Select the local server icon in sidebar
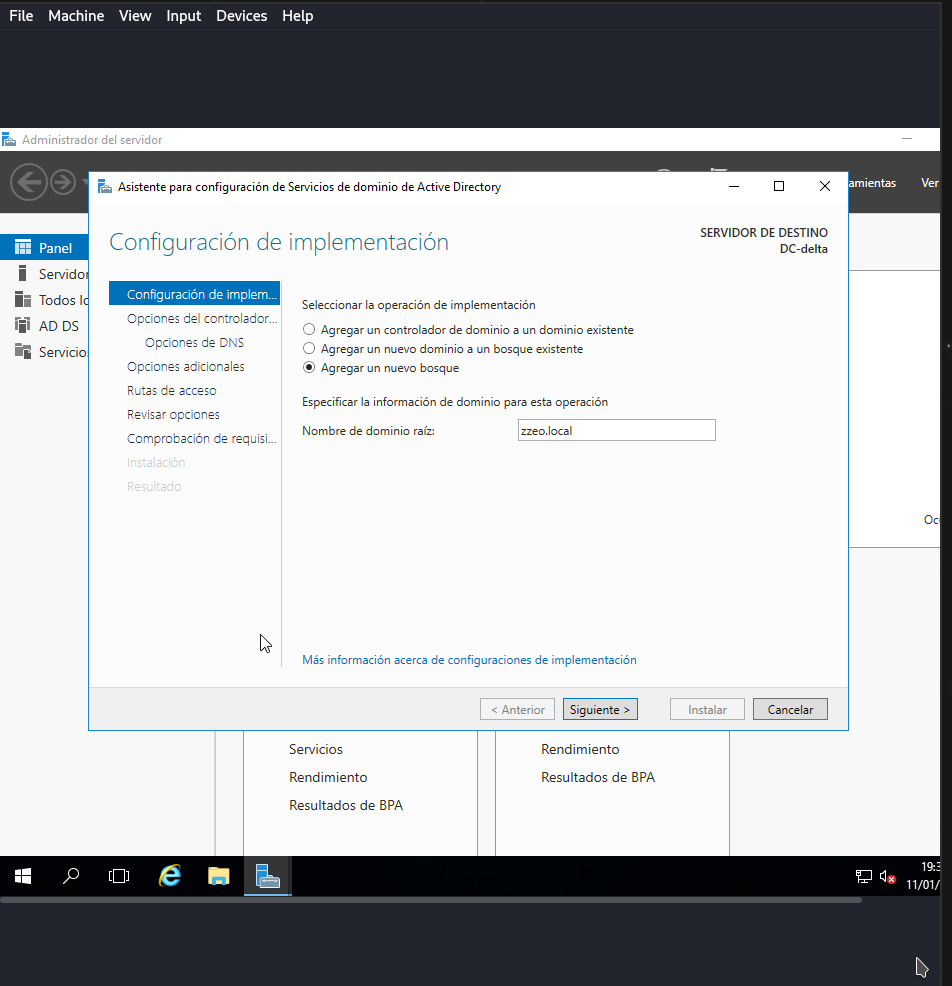The height and width of the screenshot is (986, 952). click(x=23, y=274)
